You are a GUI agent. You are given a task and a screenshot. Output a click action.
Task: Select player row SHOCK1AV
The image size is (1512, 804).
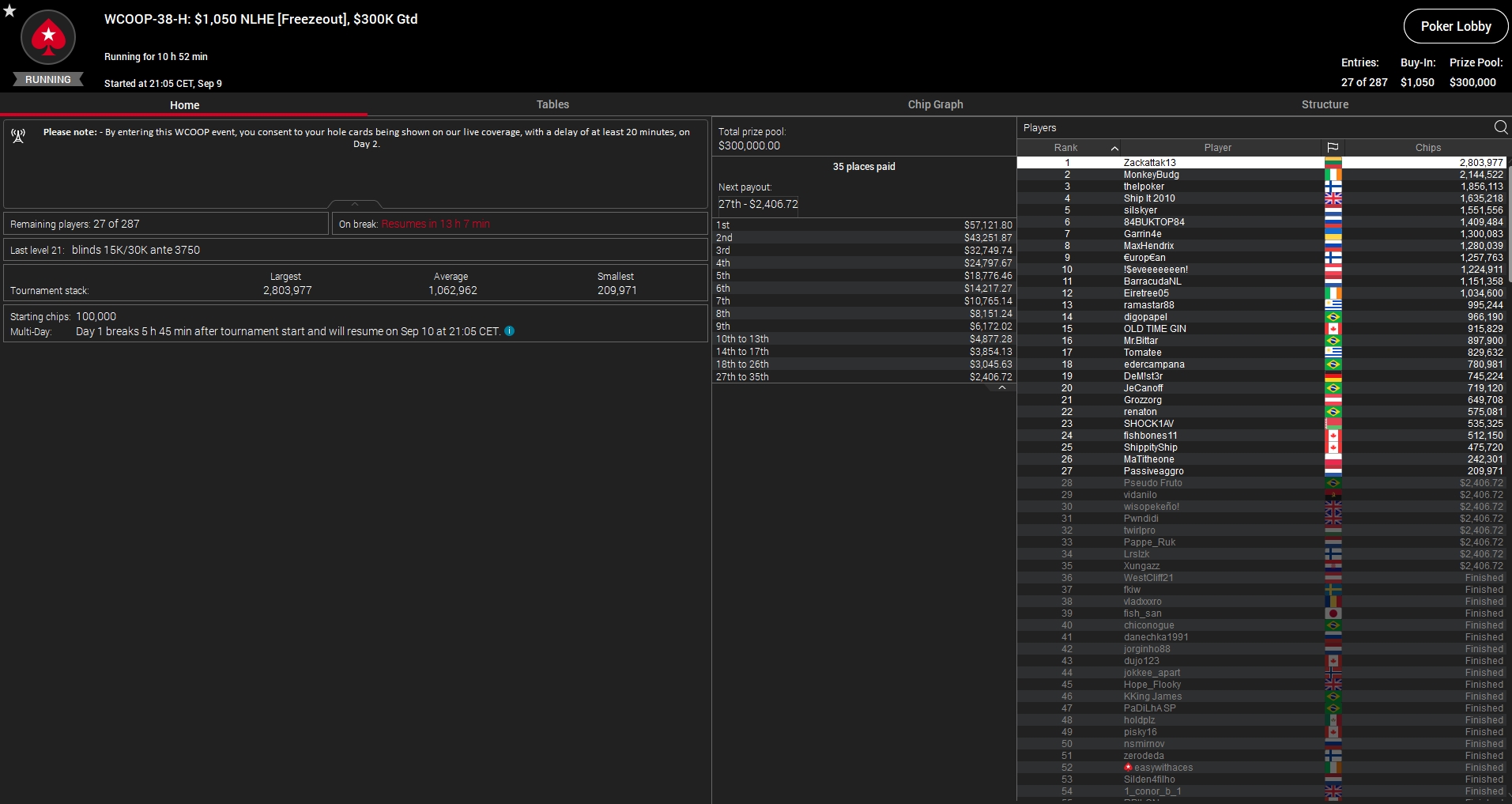1261,424
